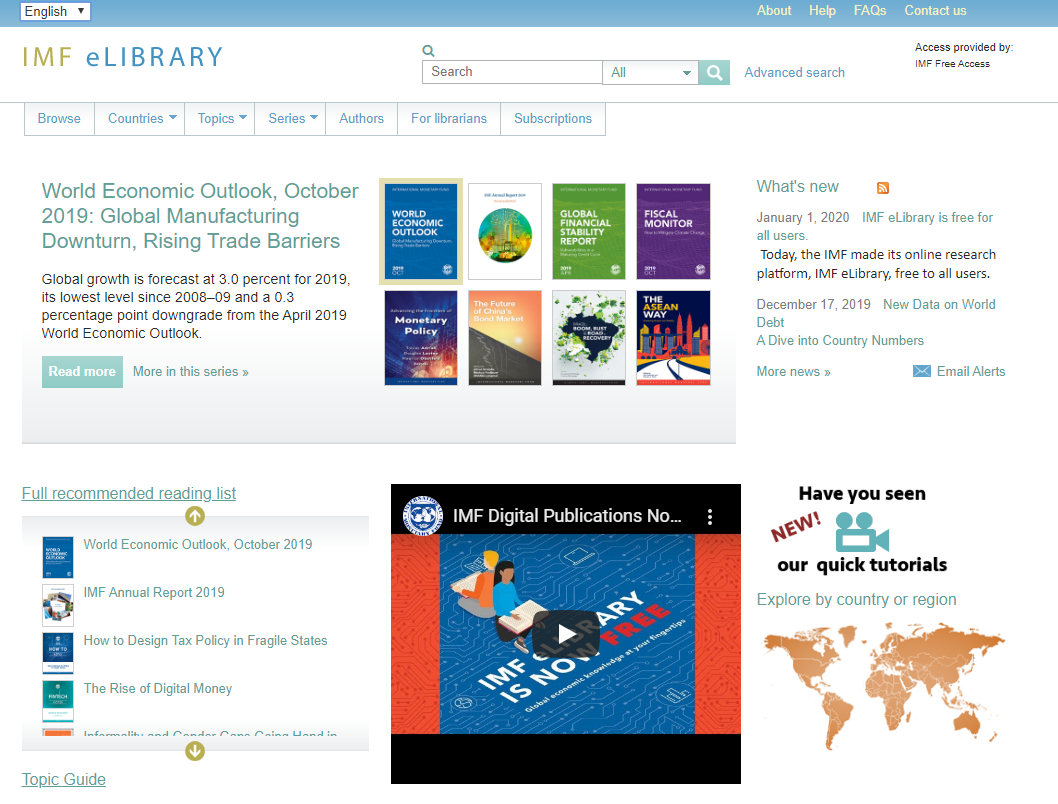Screen dimensions: 1058x804
Task: Select the Monetary Policy book cover
Action: 421,338
